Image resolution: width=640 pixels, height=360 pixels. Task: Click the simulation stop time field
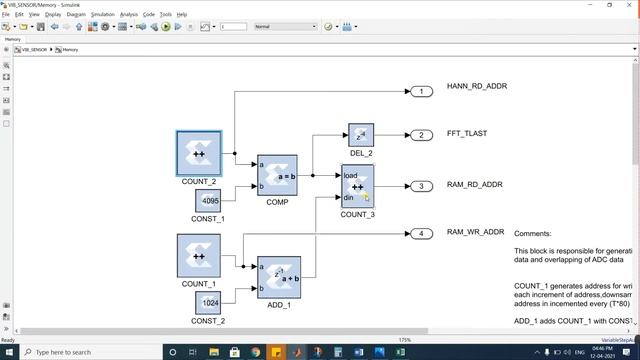(233, 27)
